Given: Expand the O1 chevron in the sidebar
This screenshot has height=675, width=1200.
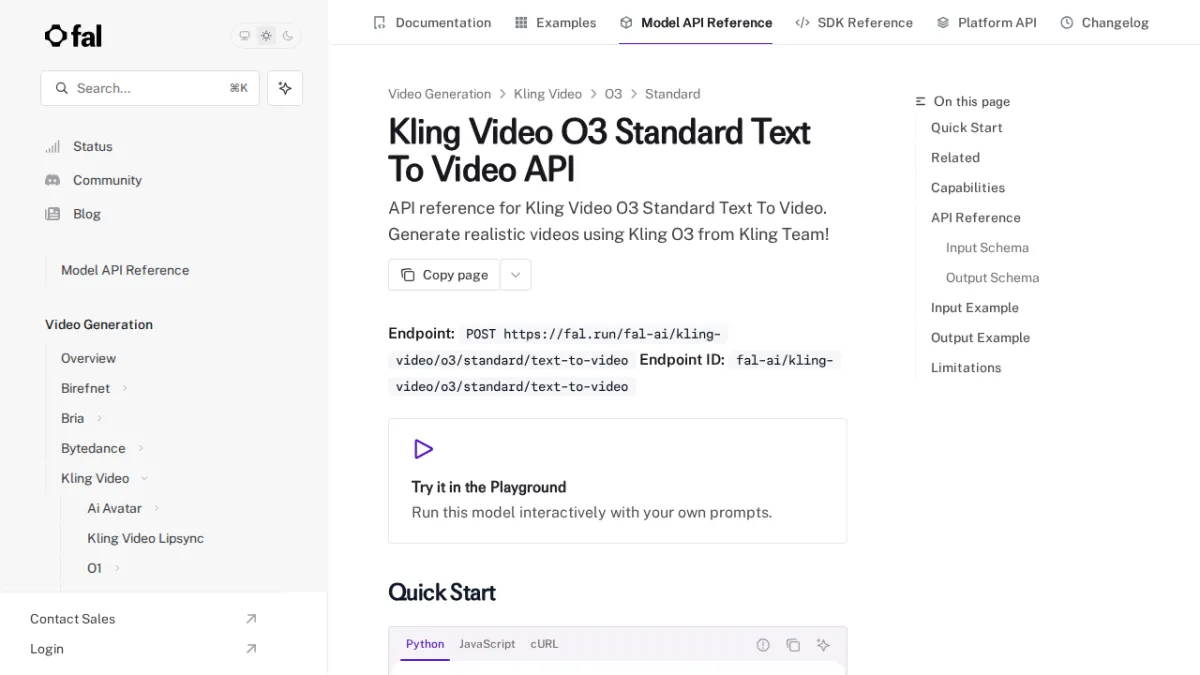Looking at the screenshot, I should tap(117, 568).
